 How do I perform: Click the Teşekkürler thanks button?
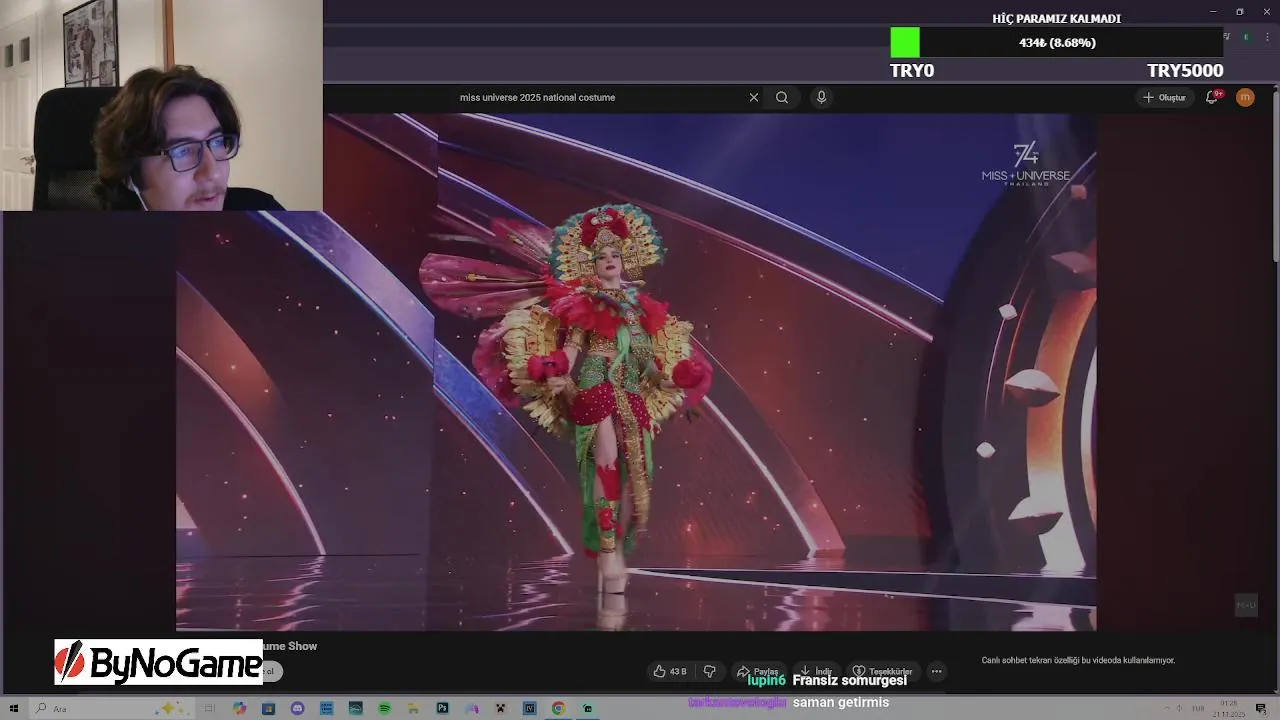(x=882, y=671)
